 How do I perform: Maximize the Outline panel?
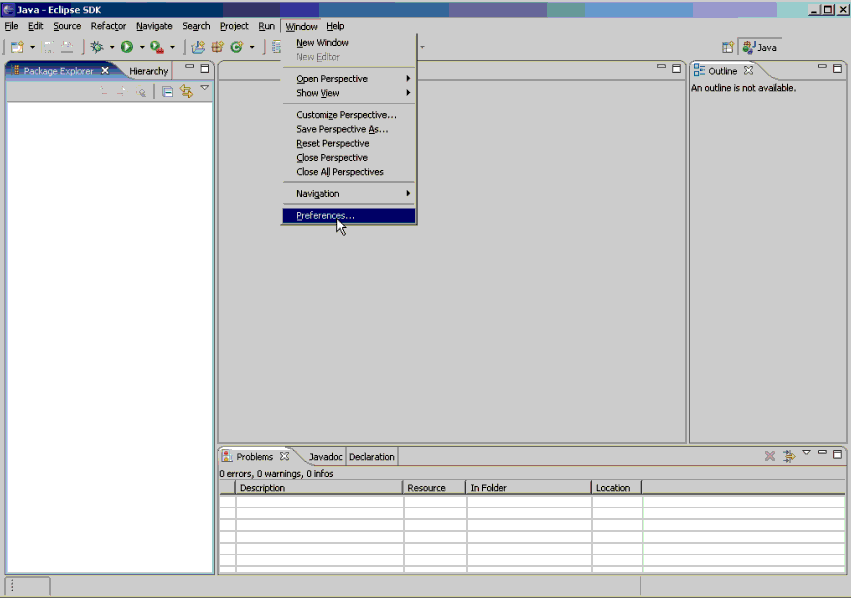pos(837,68)
